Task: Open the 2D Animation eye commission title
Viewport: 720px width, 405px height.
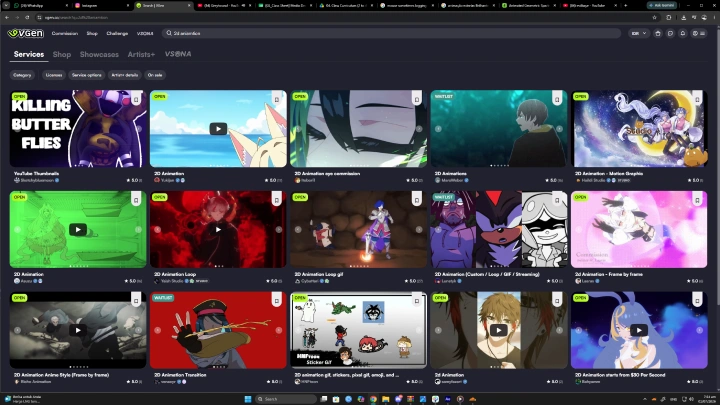Action: coord(327,174)
